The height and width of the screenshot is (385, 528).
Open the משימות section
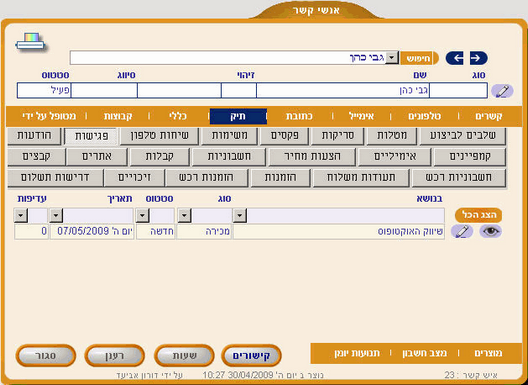point(229,136)
